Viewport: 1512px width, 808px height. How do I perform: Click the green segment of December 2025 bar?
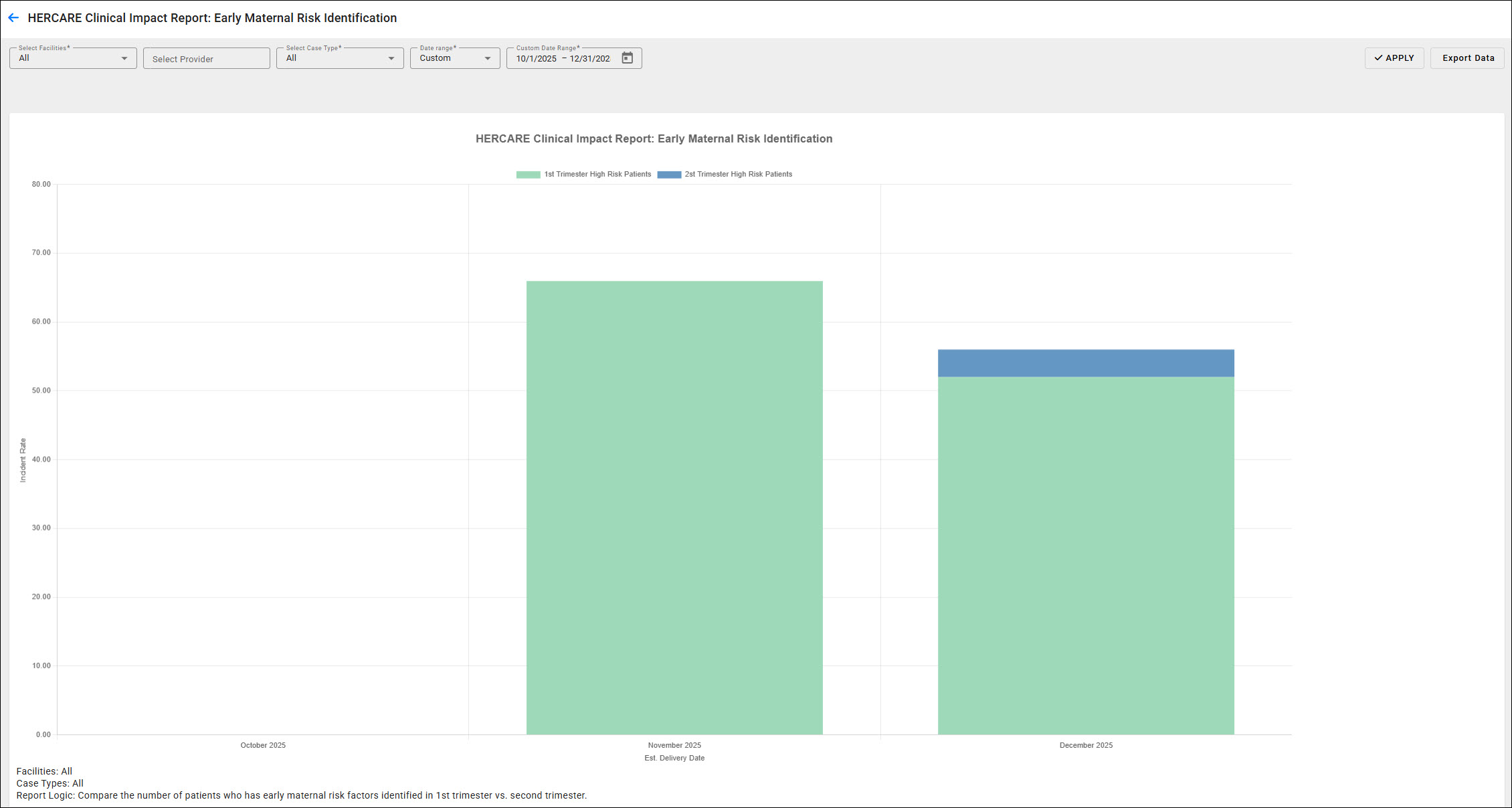tap(1086, 555)
